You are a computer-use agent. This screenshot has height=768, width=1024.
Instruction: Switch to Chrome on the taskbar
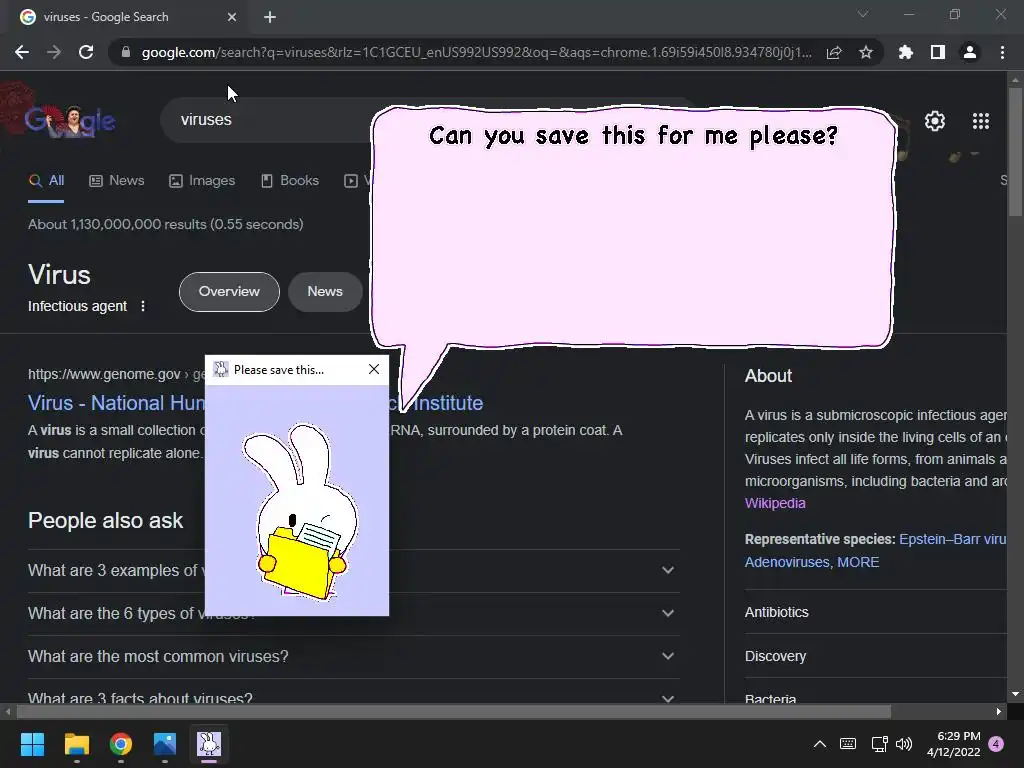(121, 744)
